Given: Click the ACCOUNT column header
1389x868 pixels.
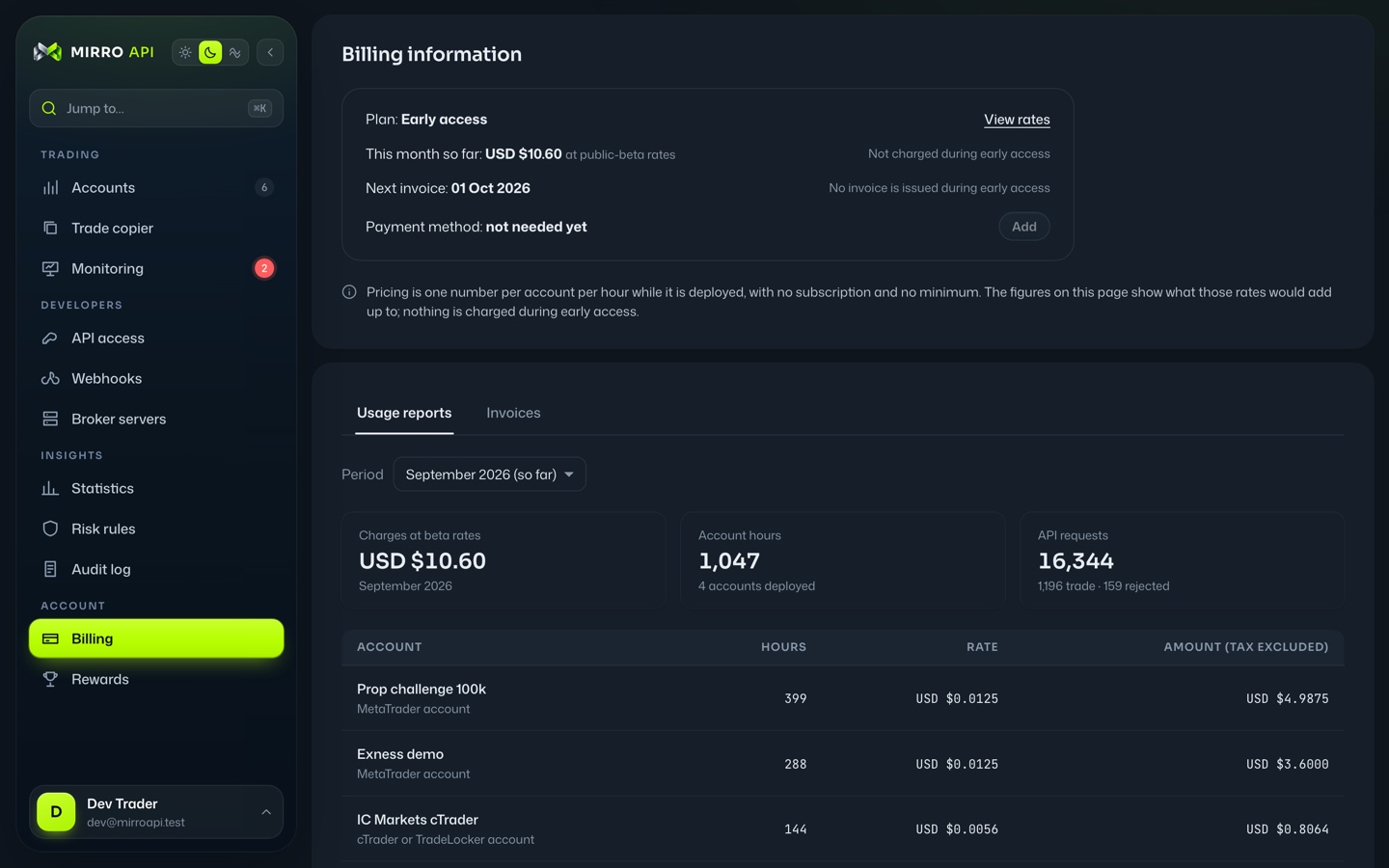Looking at the screenshot, I should (x=390, y=647).
